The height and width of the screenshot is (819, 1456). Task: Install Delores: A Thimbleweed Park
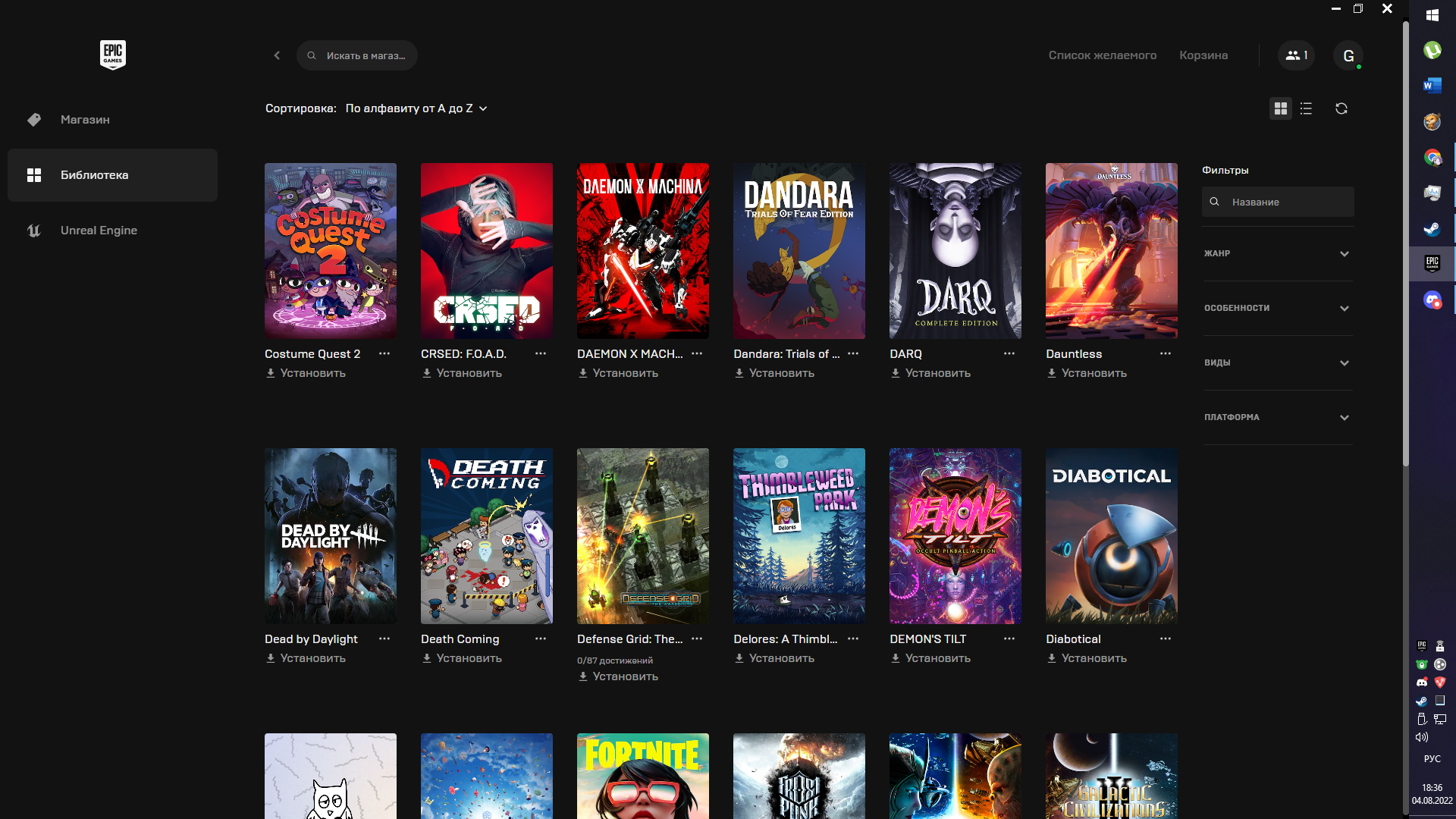(774, 658)
